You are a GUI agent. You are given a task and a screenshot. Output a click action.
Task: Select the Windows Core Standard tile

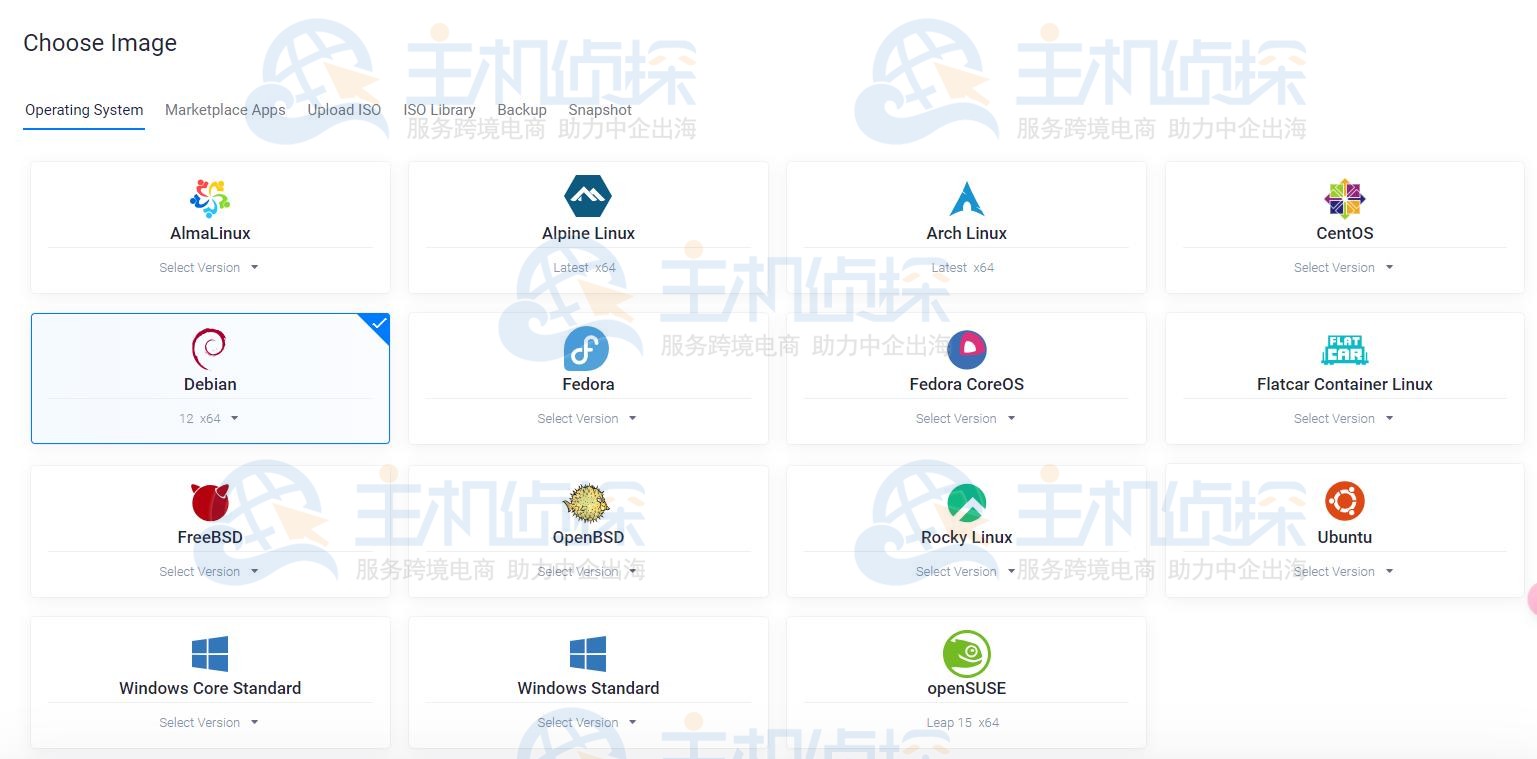[210, 655]
